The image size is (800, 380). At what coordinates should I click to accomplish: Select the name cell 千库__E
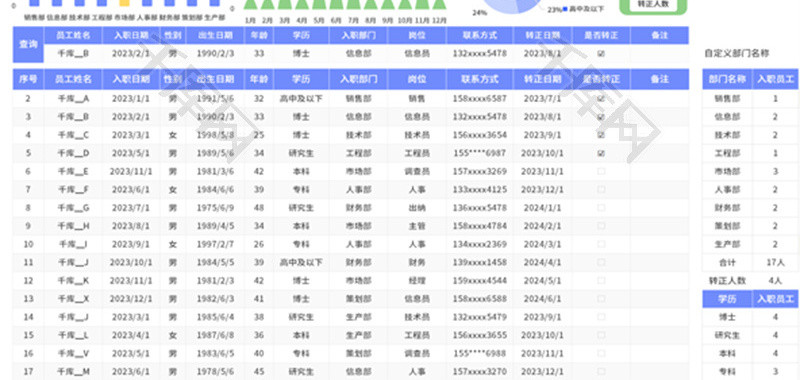(73, 171)
